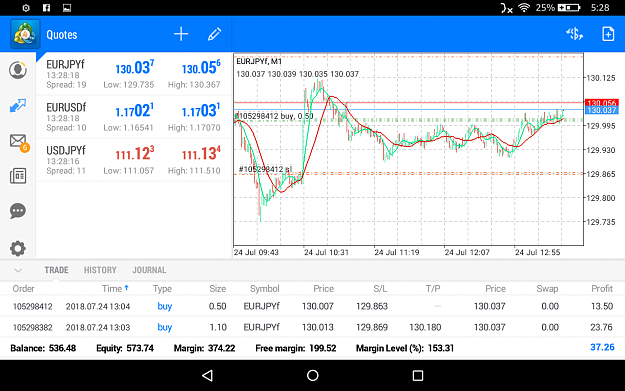625x391 pixels.
Task: Click profit value 23.76
Action: click(601, 327)
